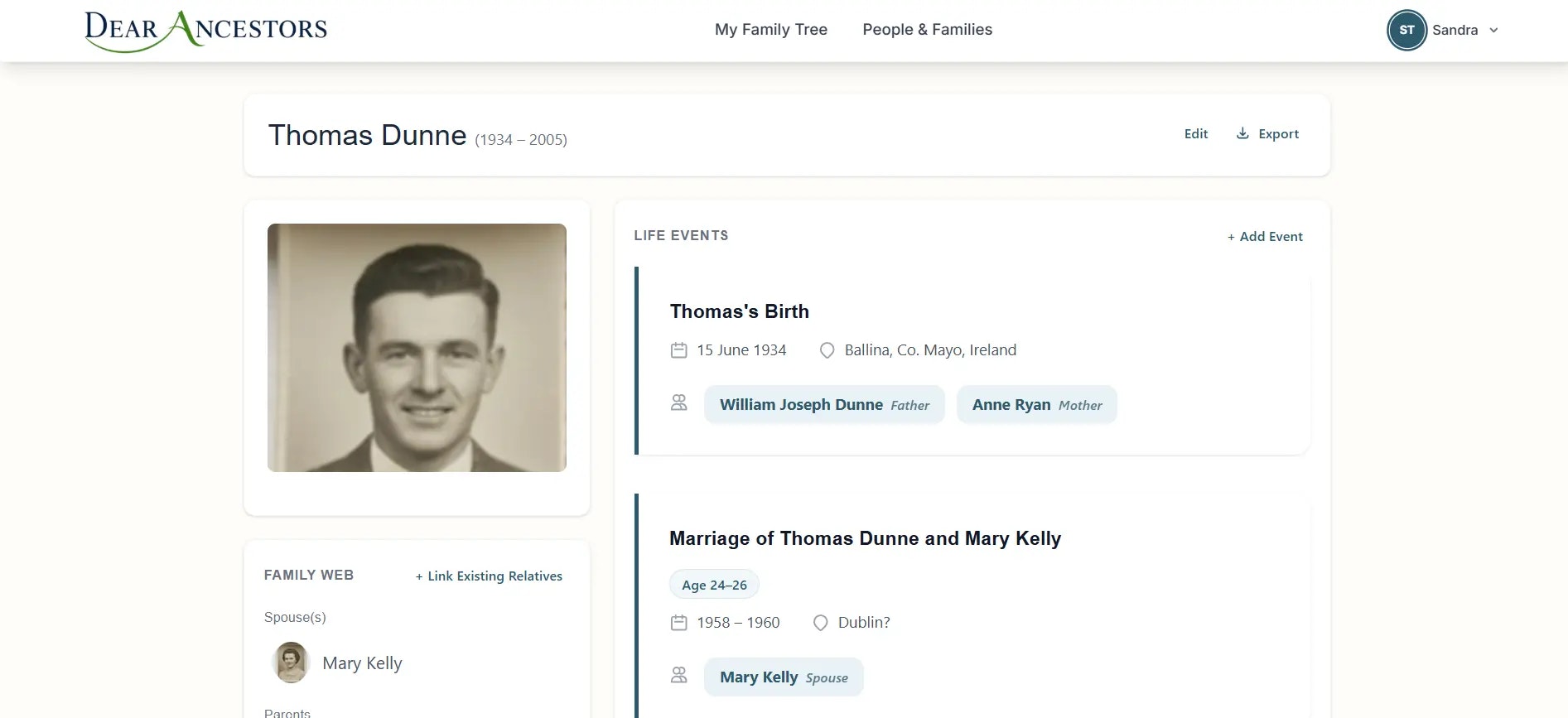Click Mary Kelly's small portrait thumbnail

point(291,663)
